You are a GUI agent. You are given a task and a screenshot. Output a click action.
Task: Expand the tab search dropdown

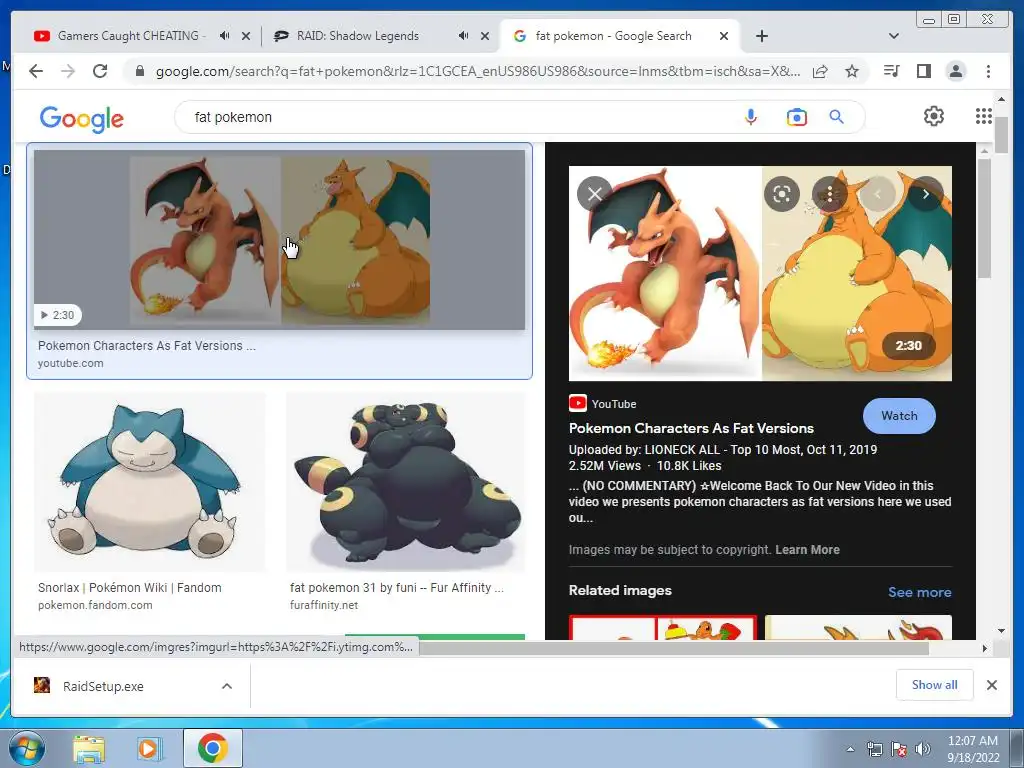[894, 36]
